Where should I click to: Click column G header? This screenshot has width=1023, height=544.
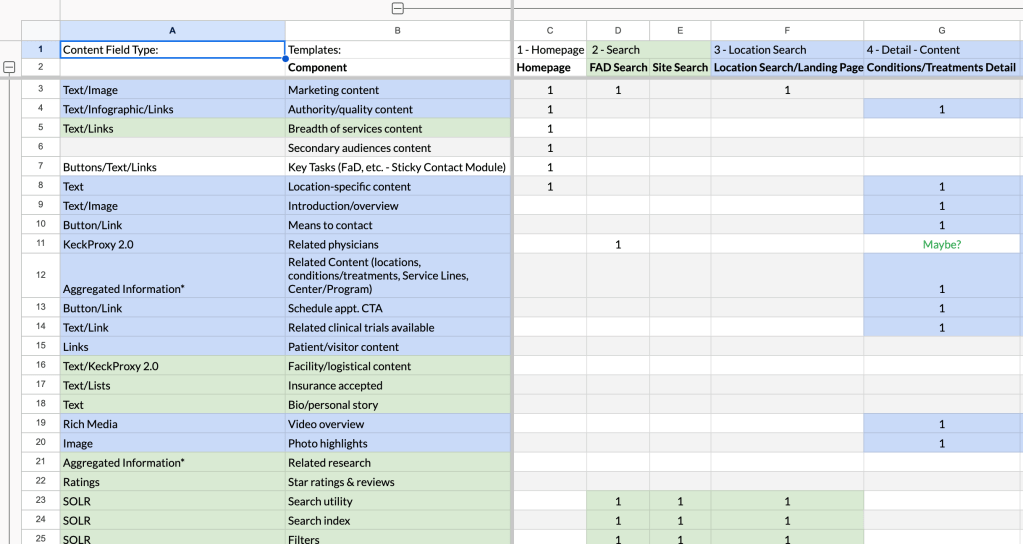[941, 30]
